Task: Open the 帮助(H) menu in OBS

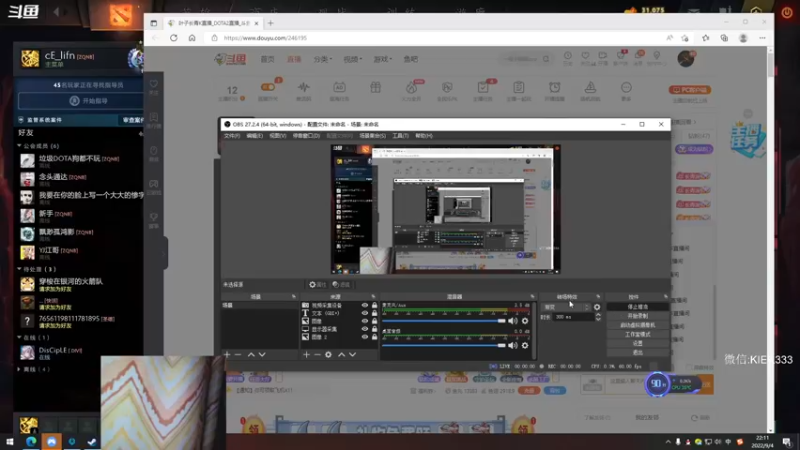Action: [x=423, y=136]
